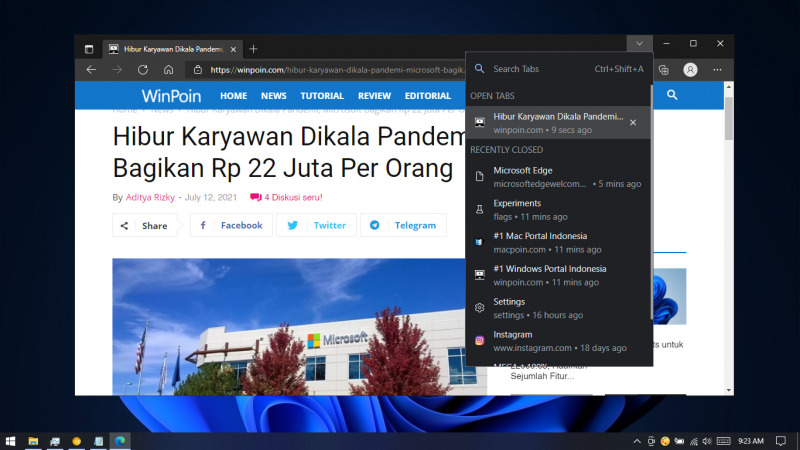Click the address bar URL
The width and height of the screenshot is (800, 450).
[337, 70]
